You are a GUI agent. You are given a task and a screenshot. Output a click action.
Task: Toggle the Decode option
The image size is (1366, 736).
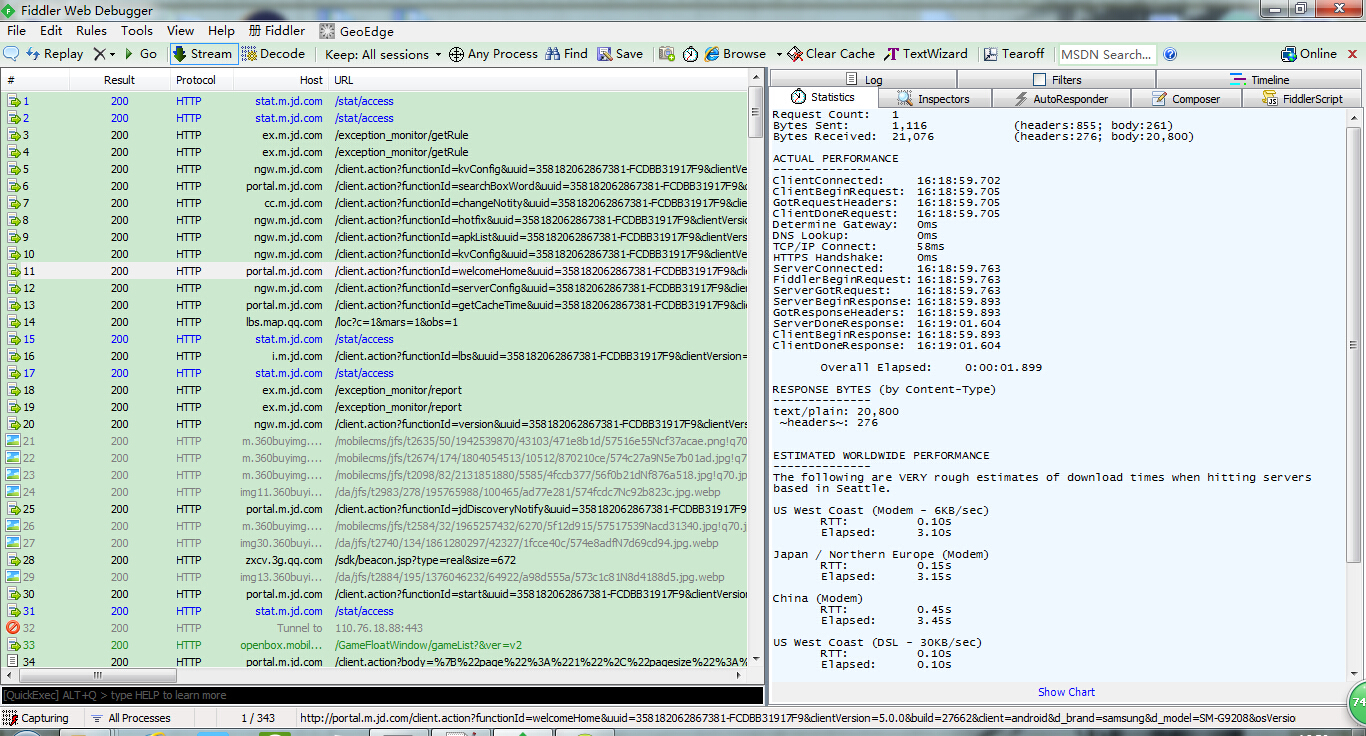point(273,54)
